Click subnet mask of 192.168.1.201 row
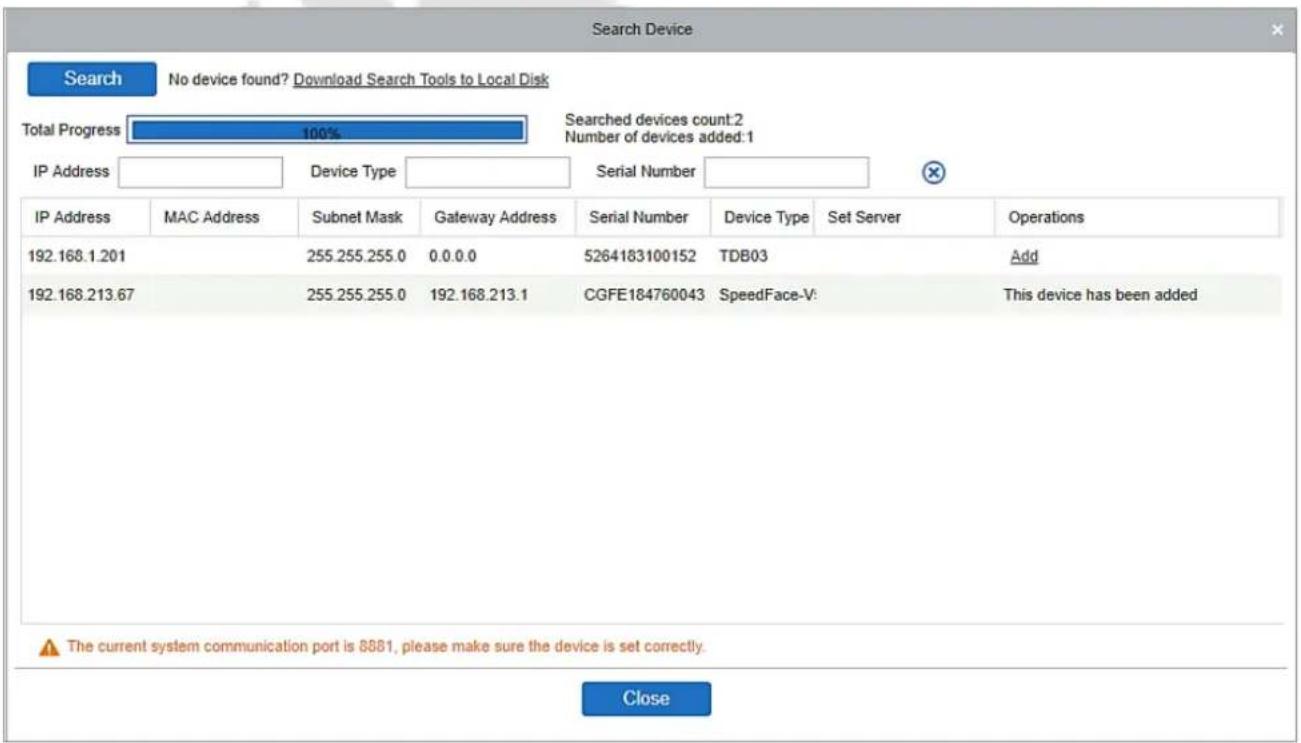The width and height of the screenshot is (1301, 743). [357, 257]
